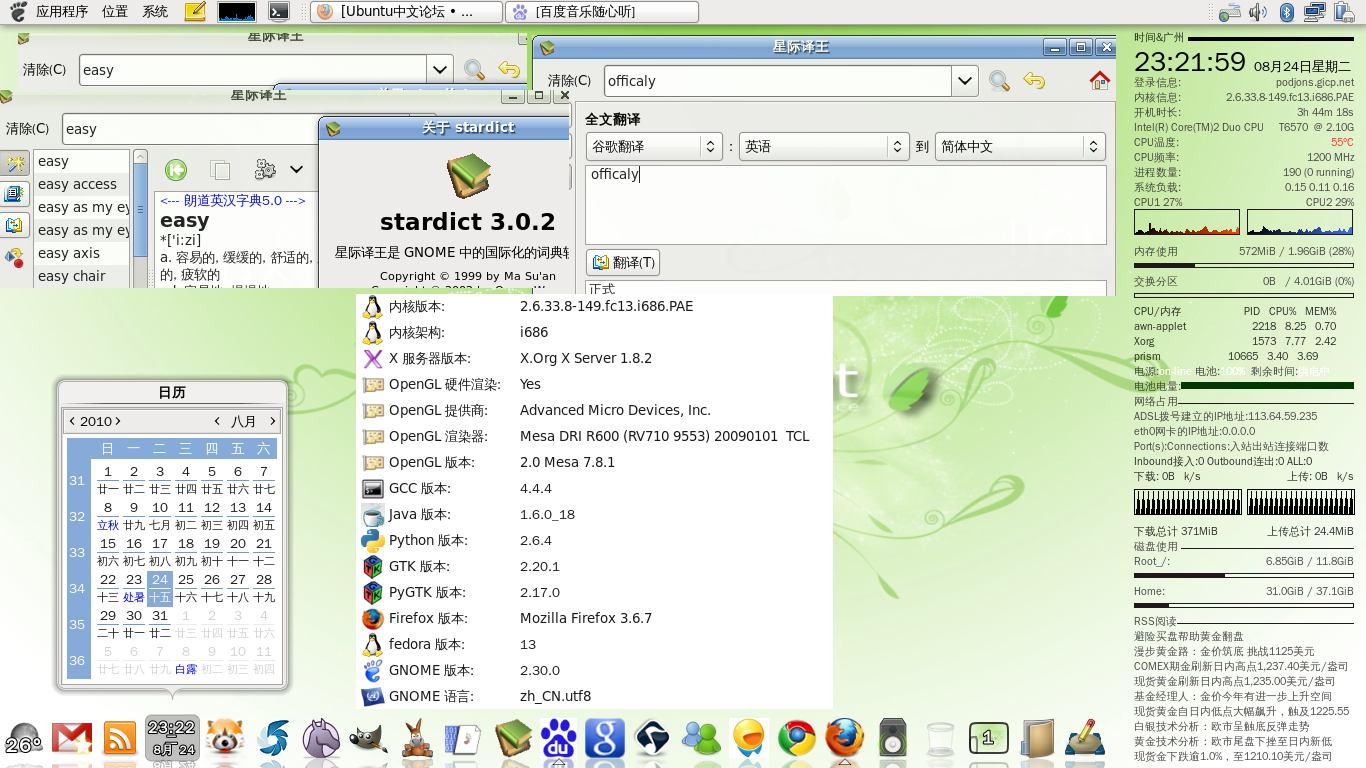The height and width of the screenshot is (768, 1366).
Task: Open the gears settings icon above the definition
Action: (x=265, y=169)
